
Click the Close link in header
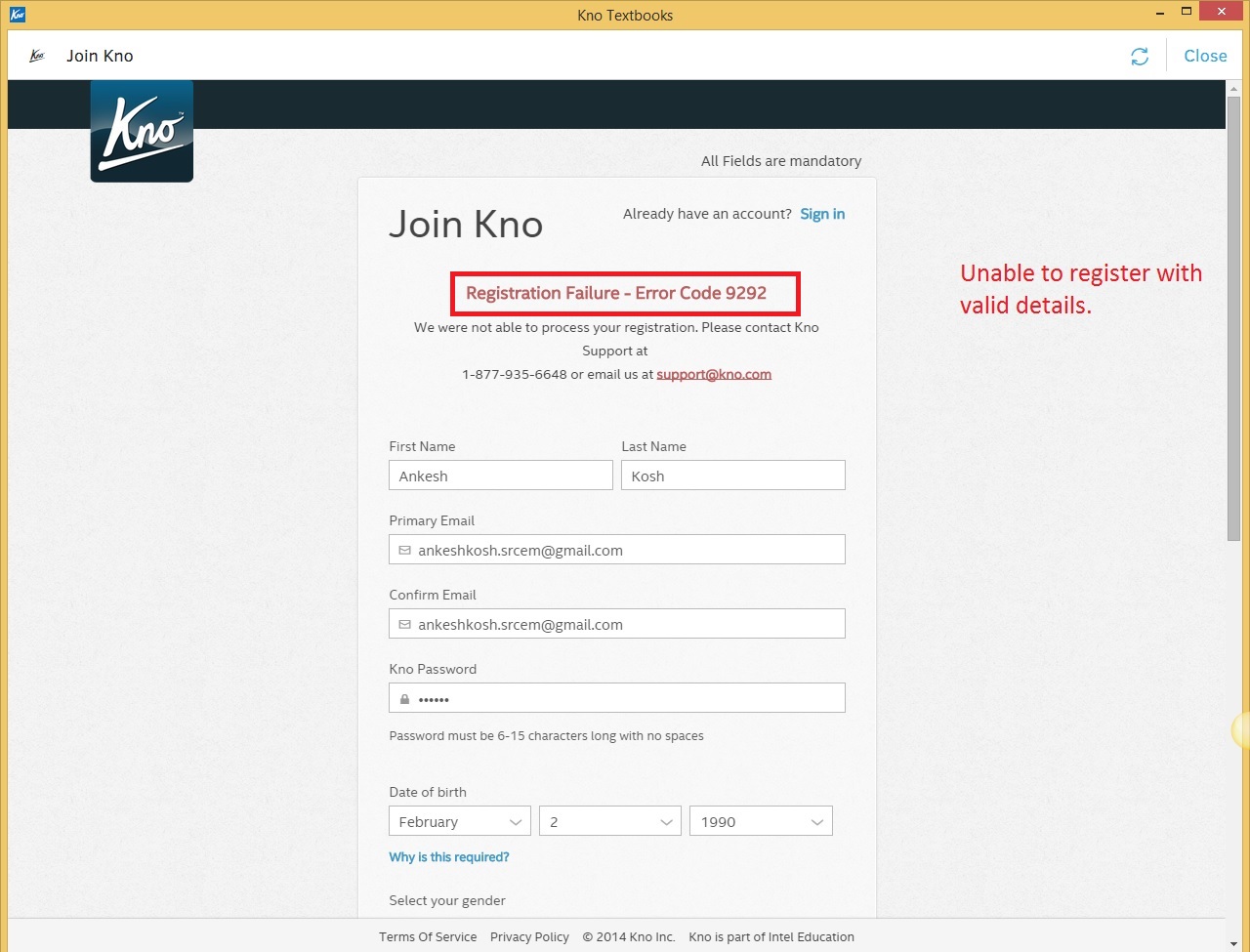[x=1205, y=56]
